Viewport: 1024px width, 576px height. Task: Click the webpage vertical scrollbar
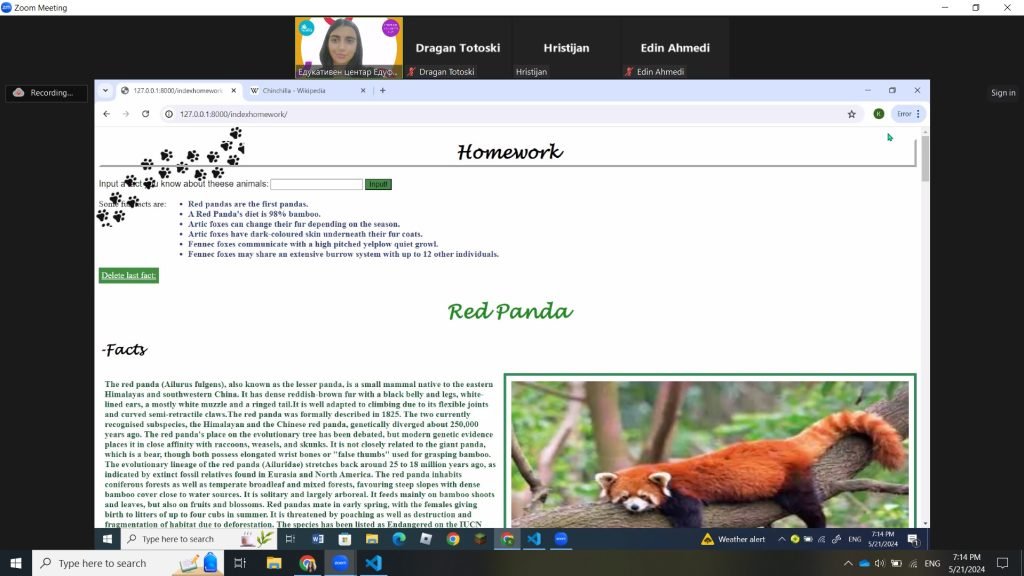(x=924, y=330)
